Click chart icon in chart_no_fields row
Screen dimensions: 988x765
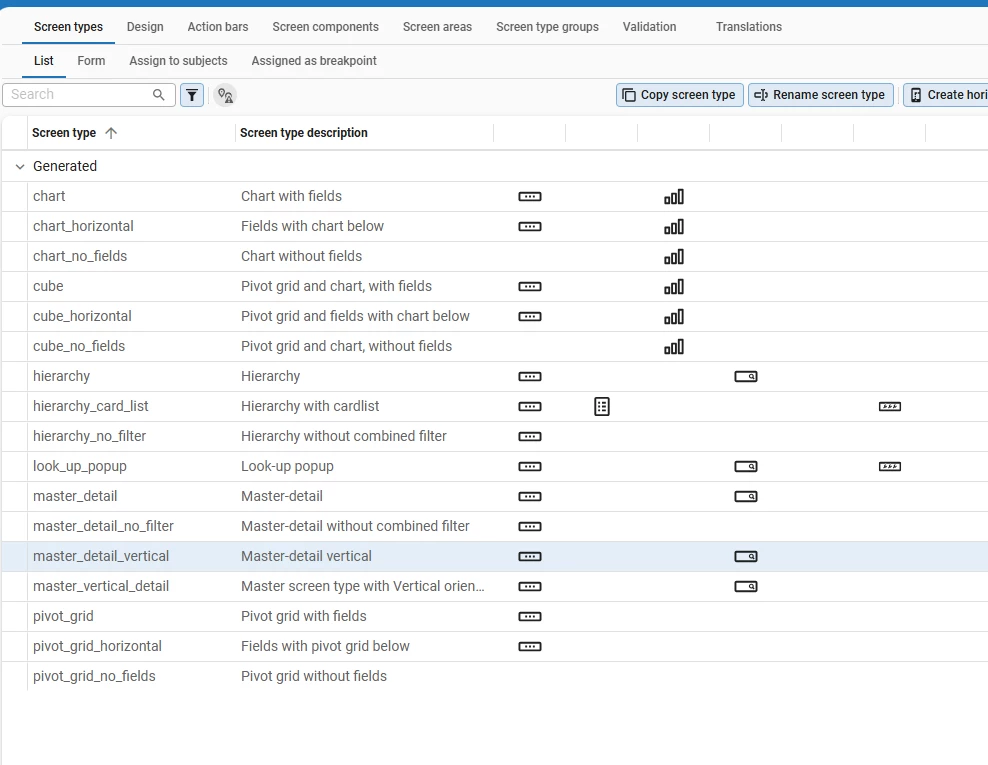click(x=674, y=257)
